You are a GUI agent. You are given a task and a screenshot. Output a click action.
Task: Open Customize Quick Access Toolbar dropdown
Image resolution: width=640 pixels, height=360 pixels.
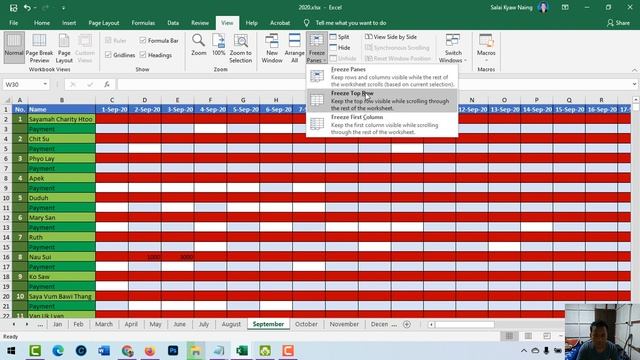[63, 8]
